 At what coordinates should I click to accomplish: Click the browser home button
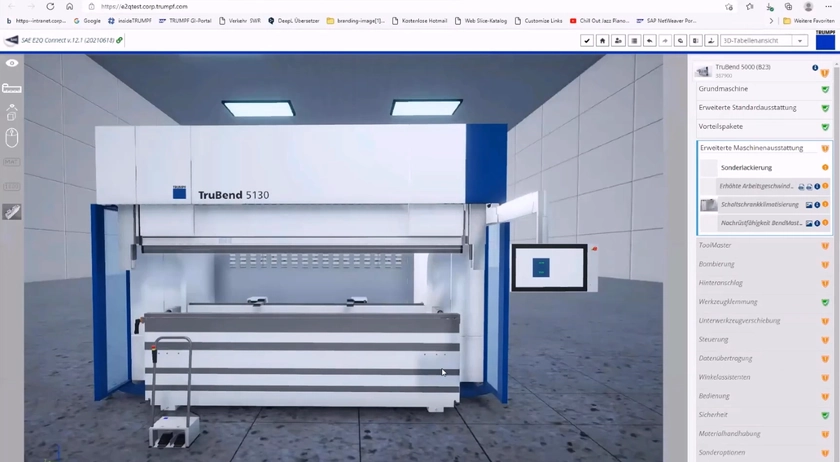(x=70, y=6)
